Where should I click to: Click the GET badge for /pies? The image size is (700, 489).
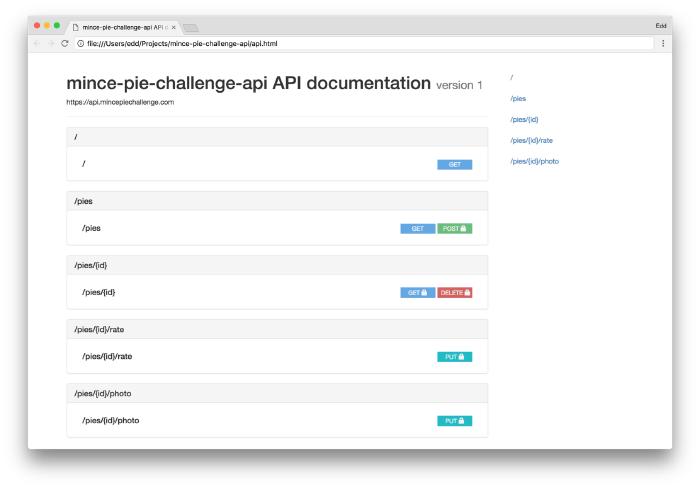point(417,229)
